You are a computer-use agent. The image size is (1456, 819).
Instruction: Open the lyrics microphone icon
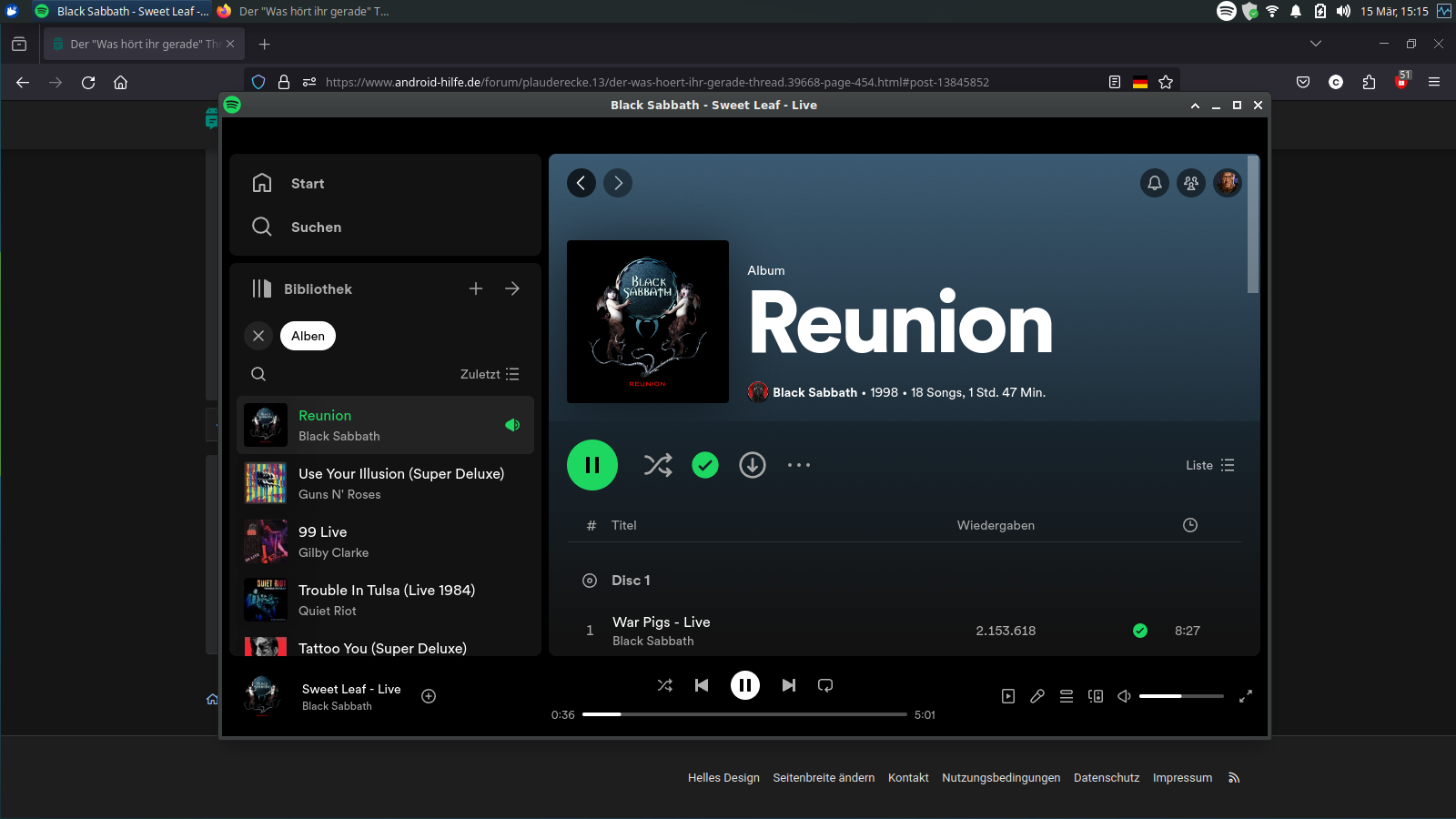[x=1037, y=696]
